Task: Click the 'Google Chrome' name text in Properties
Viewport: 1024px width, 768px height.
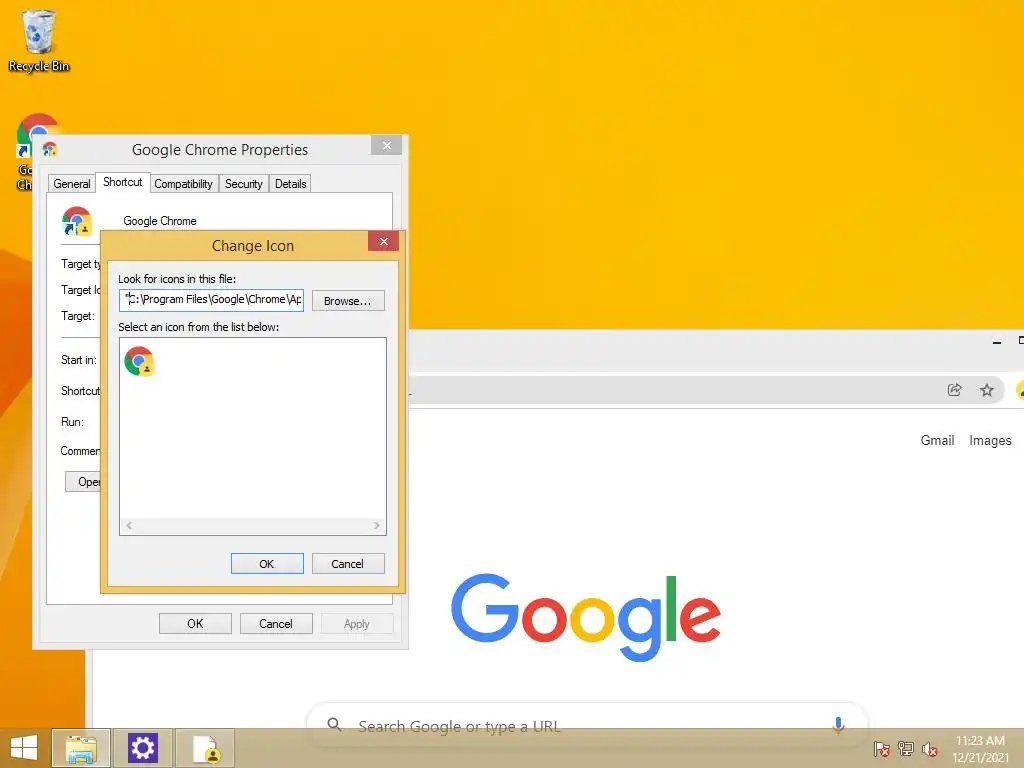Action: [x=160, y=221]
